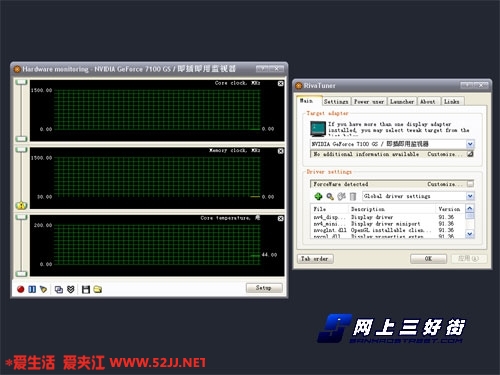Pause the hardware monitoring graphs
Image resolution: width=500 pixels, height=375 pixels.
32,289
